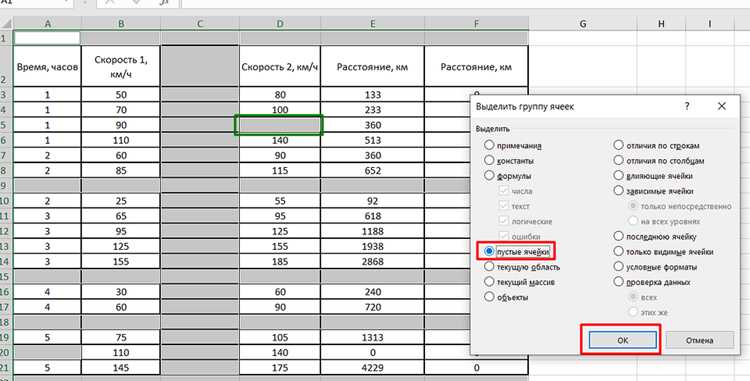Click the cell containing 145
This screenshot has width=750, height=381.
(x=121, y=368)
